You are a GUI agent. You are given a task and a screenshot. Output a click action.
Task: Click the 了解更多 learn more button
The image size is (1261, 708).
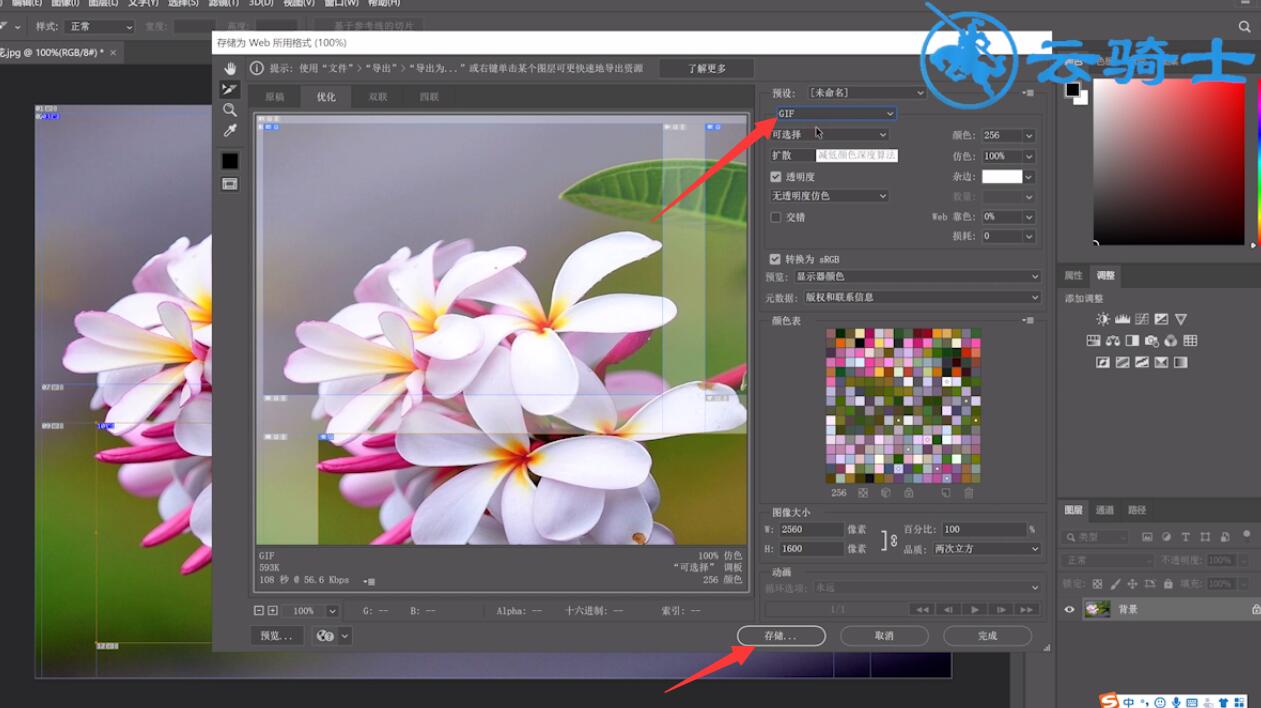tap(707, 68)
